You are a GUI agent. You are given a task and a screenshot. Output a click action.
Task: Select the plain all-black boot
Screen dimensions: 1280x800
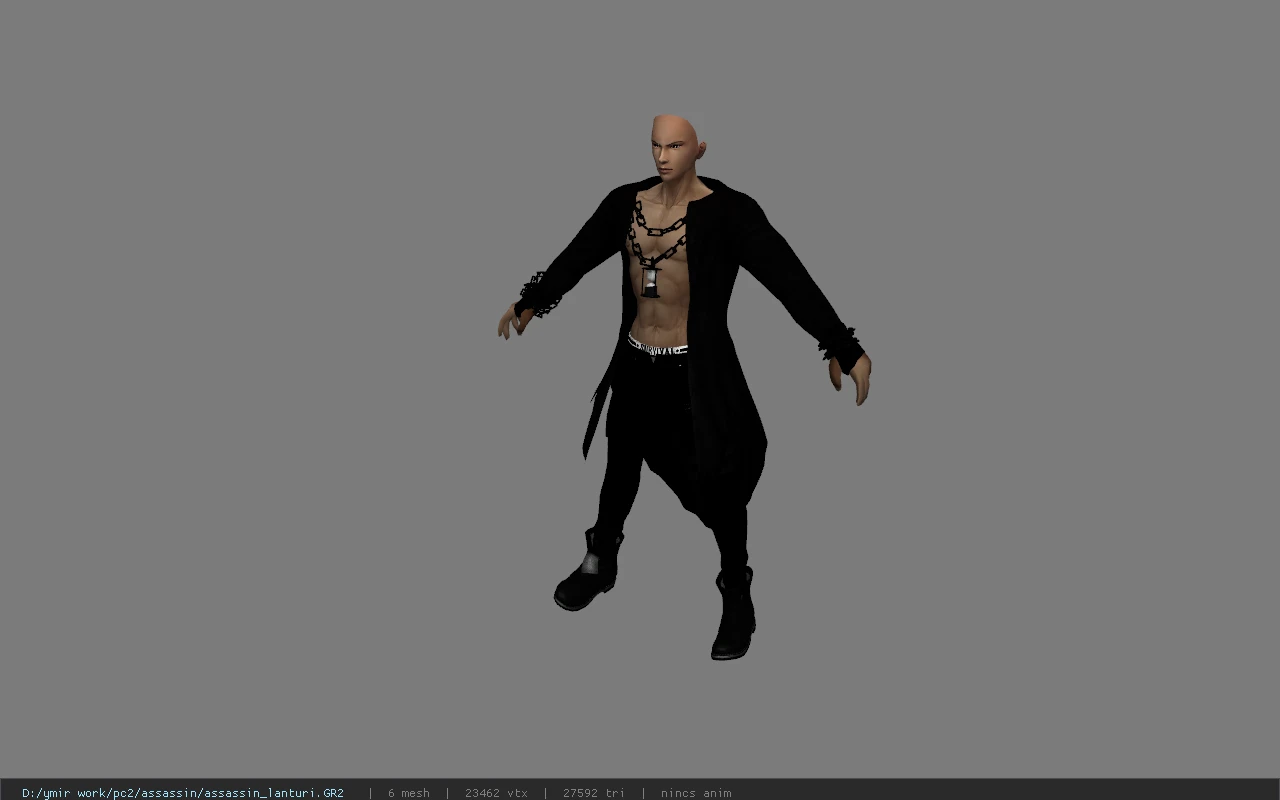tap(733, 614)
